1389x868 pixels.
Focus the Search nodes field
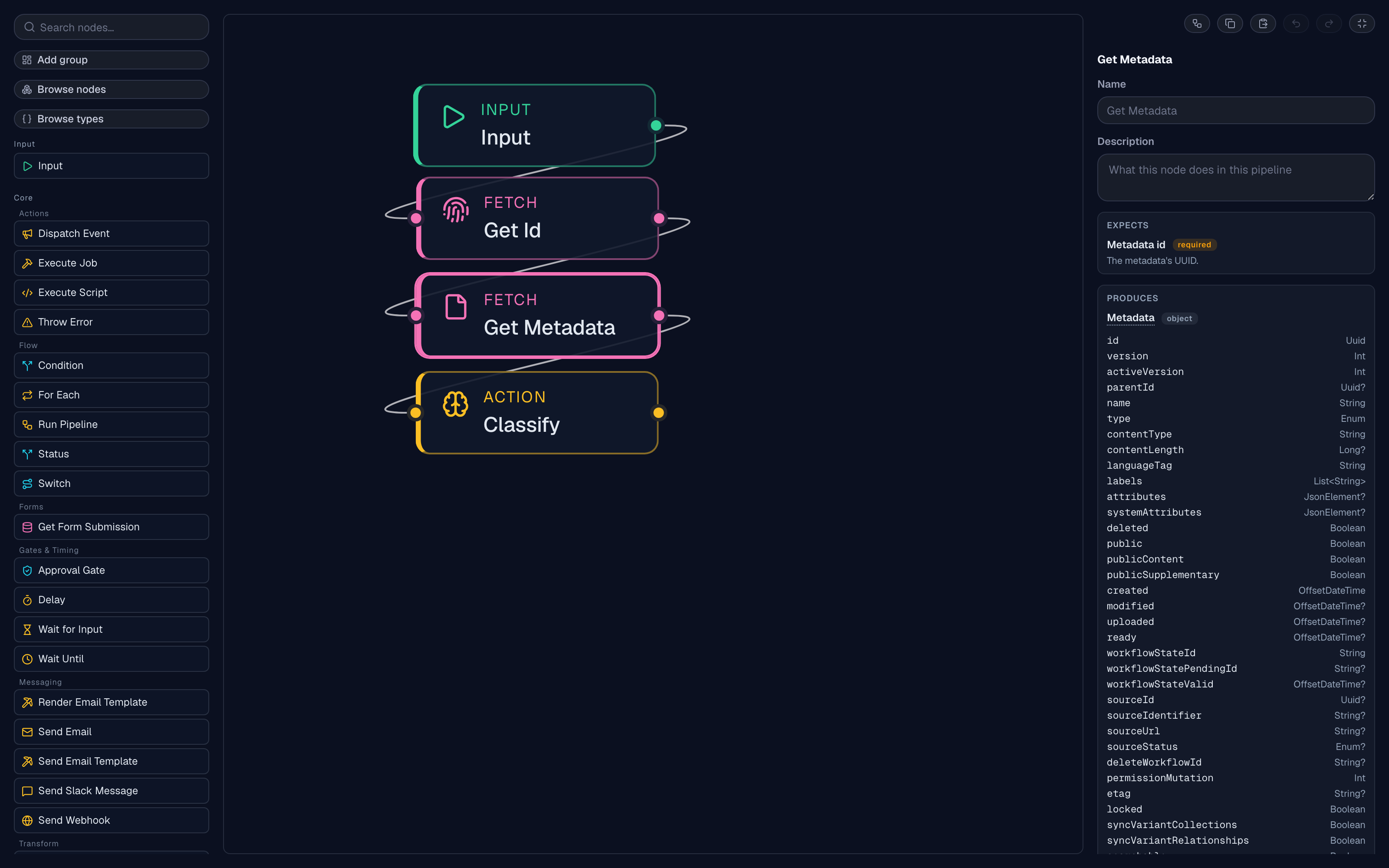[x=112, y=27]
